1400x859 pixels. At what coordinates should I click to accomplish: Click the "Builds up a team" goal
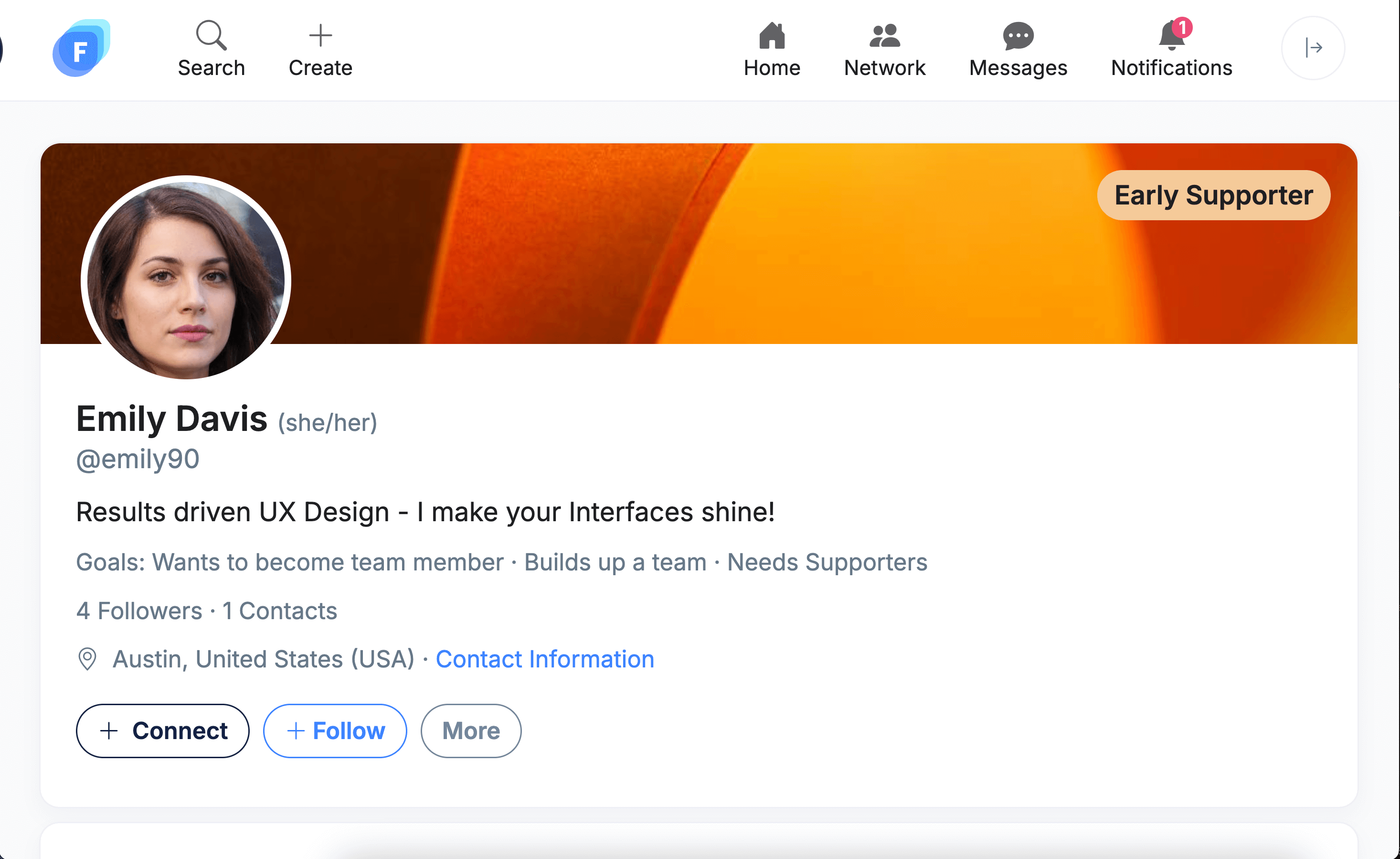click(615, 562)
